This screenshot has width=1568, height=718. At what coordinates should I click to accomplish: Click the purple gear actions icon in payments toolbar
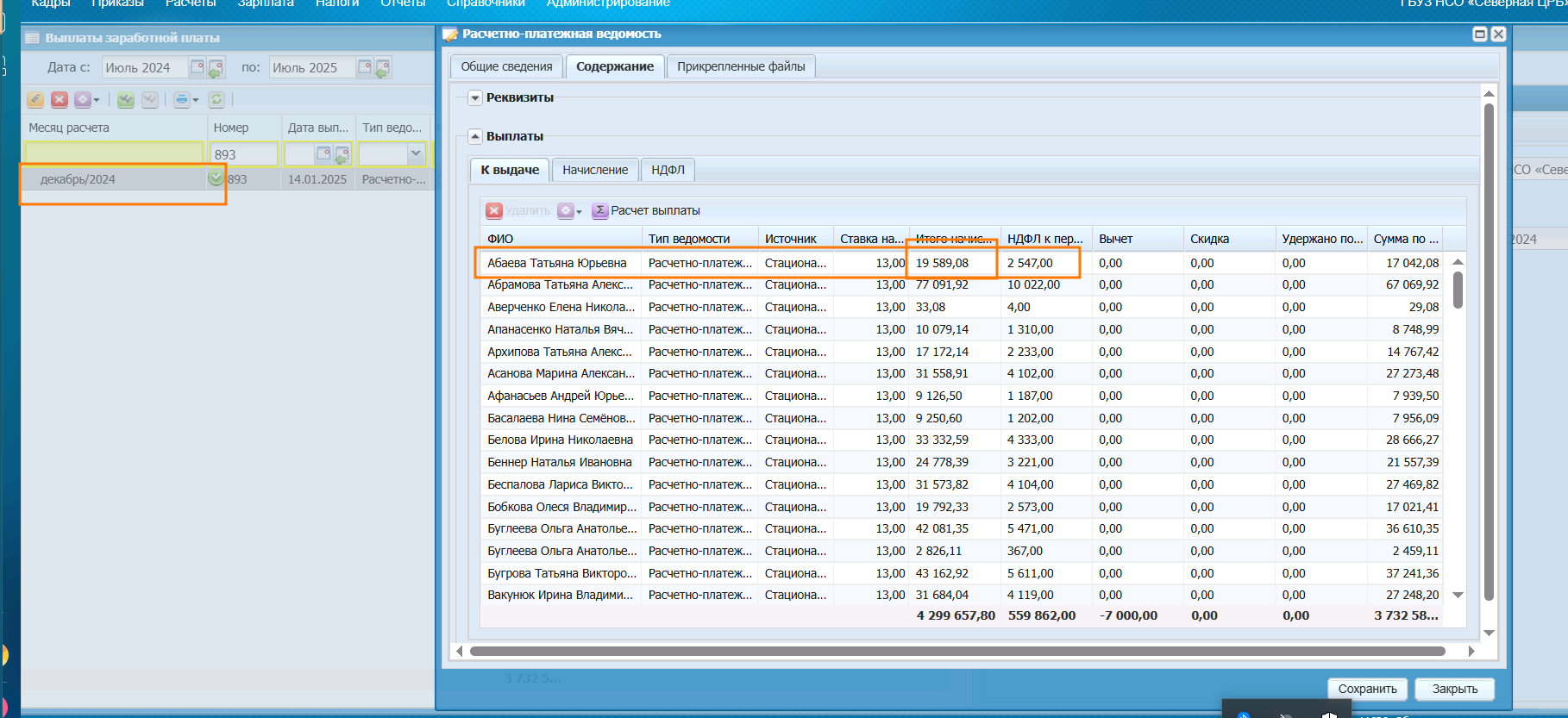pos(82,100)
